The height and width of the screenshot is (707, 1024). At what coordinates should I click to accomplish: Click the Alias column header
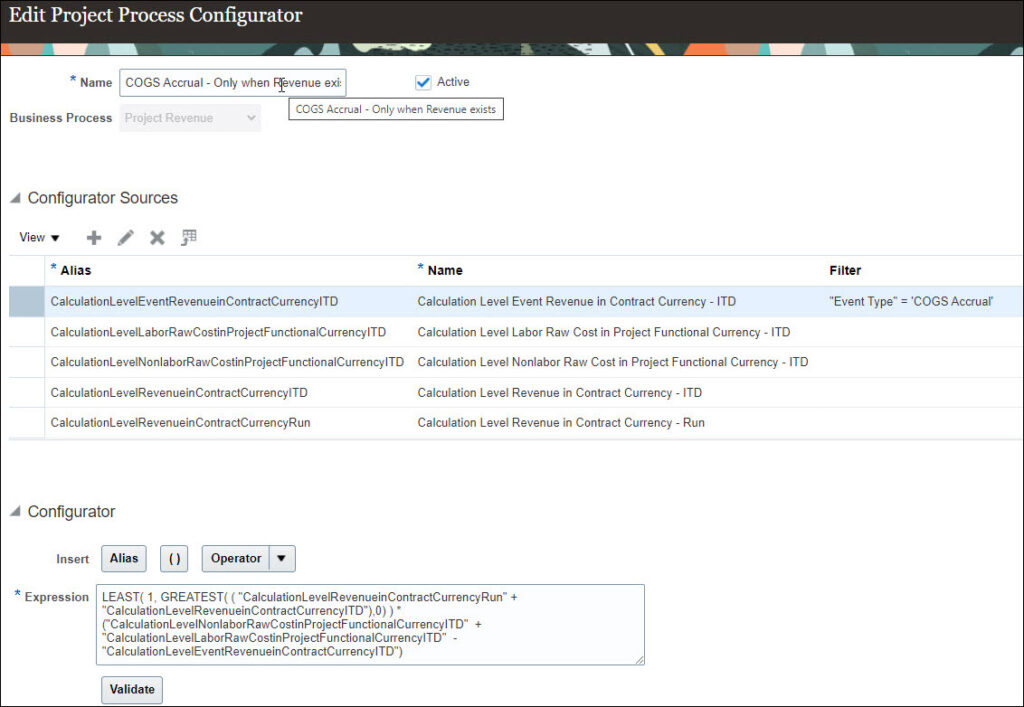tap(76, 270)
